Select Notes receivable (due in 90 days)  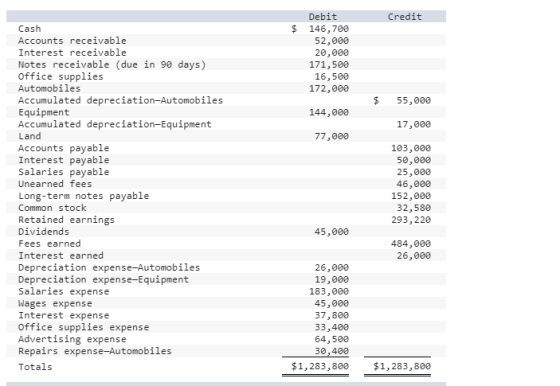tap(112, 65)
